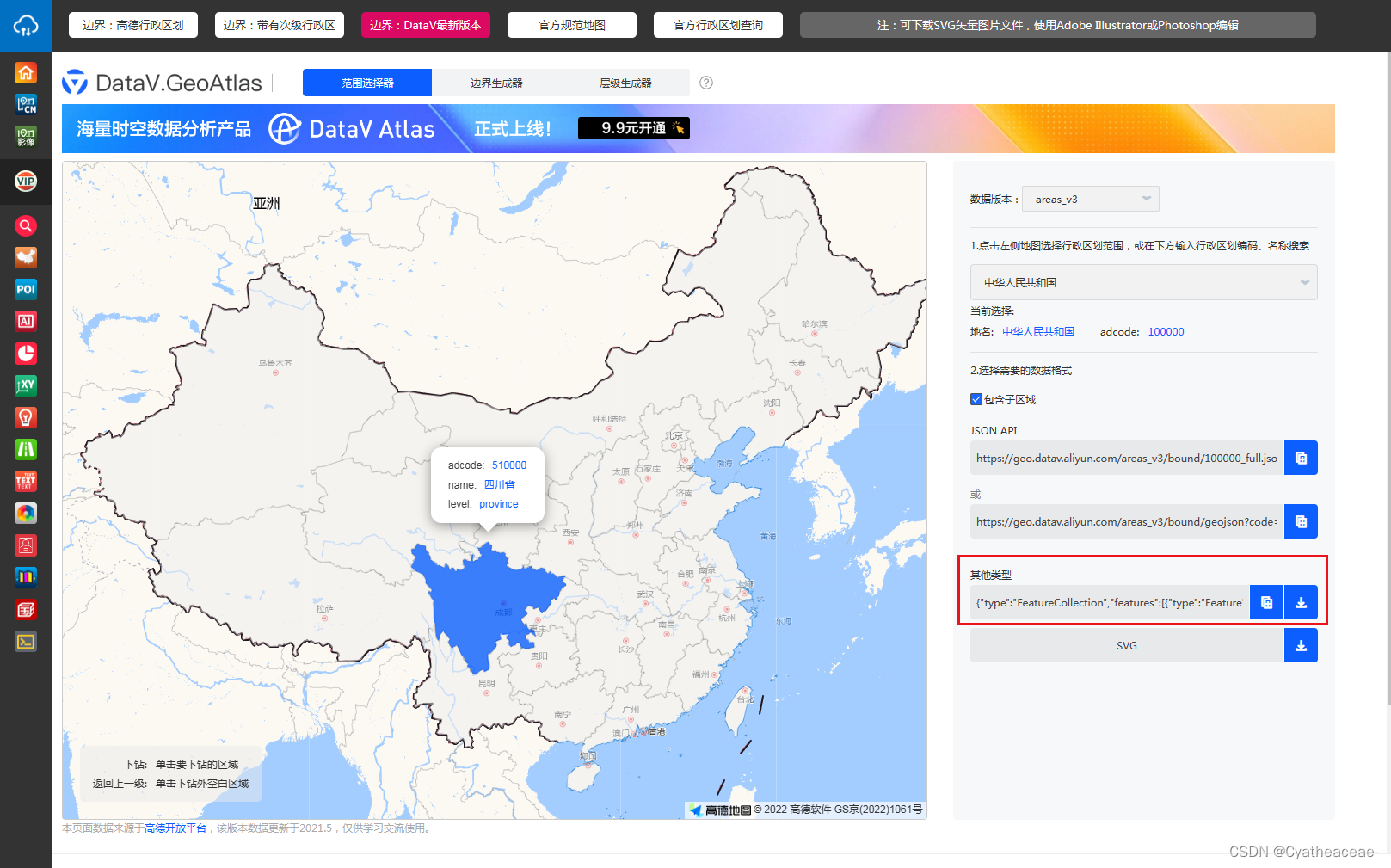This screenshot has width=1391, height=868.
Task: Click the 拉萨 city label on map
Action: (x=324, y=608)
